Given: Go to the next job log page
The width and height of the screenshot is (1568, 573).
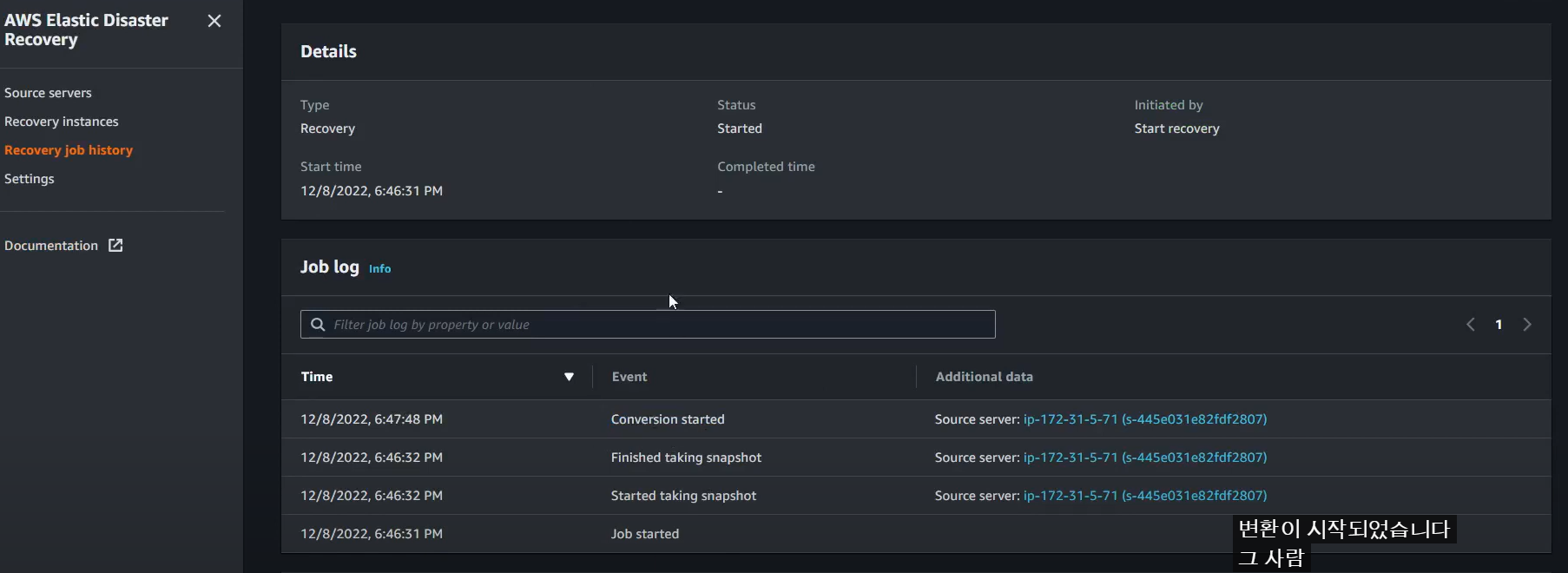Looking at the screenshot, I should point(1527,325).
